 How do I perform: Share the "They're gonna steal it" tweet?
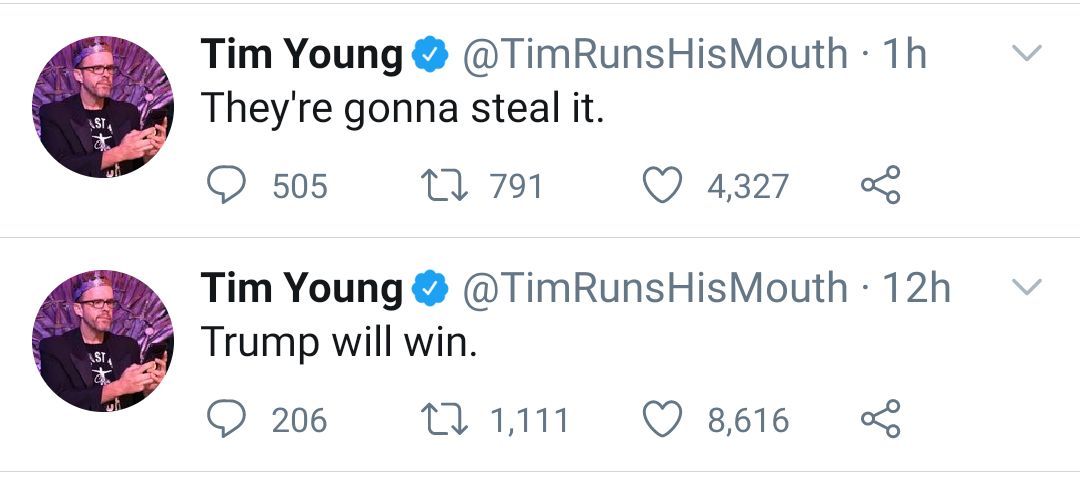pos(880,186)
